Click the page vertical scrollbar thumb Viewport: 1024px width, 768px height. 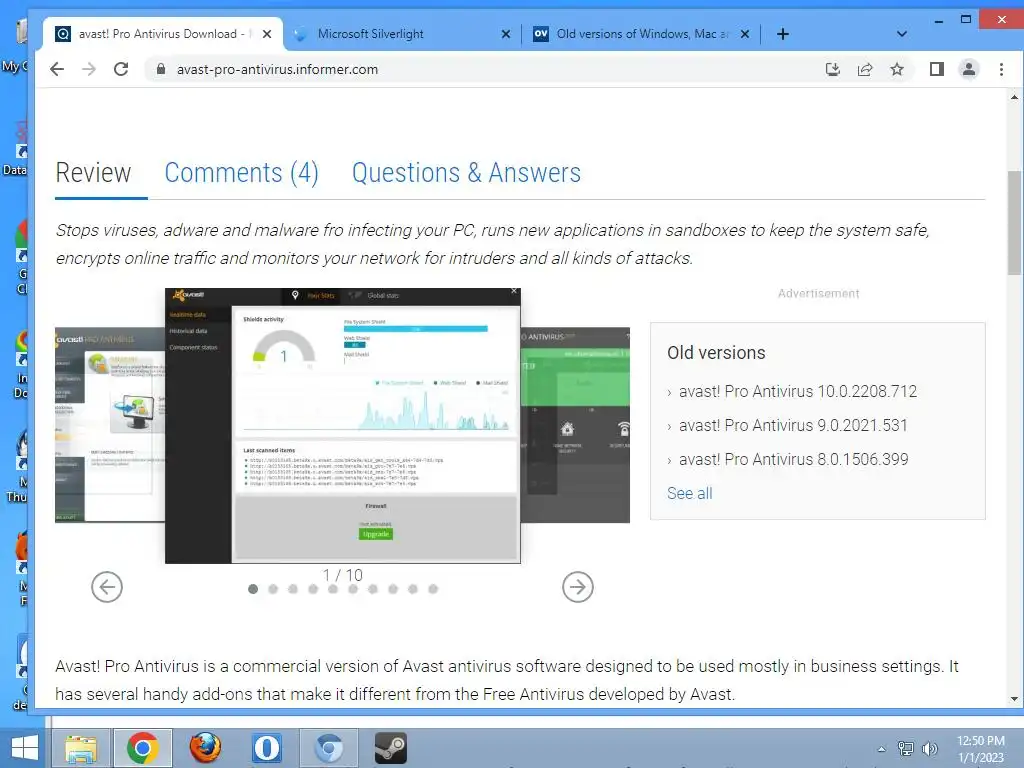click(1014, 222)
